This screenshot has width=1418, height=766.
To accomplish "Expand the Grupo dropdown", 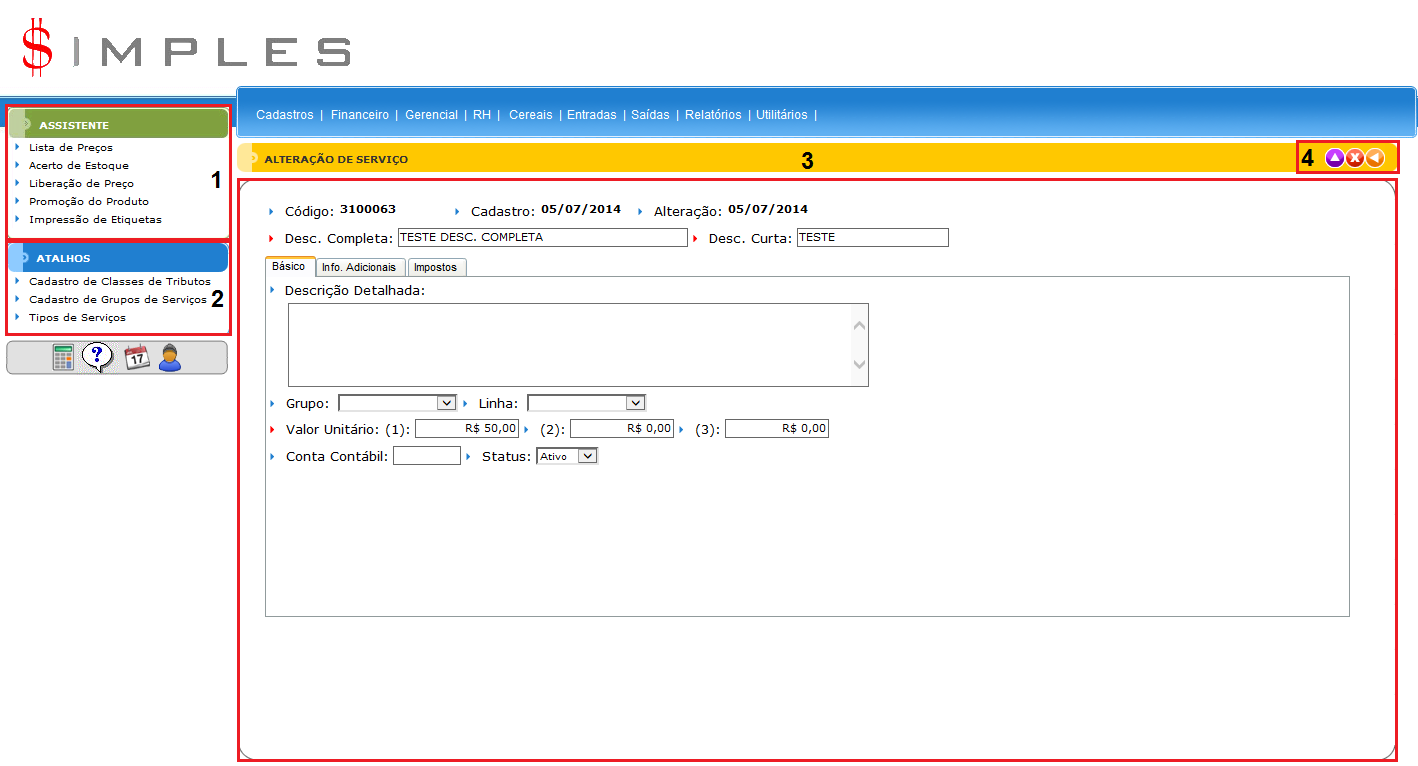I will [x=397, y=403].
